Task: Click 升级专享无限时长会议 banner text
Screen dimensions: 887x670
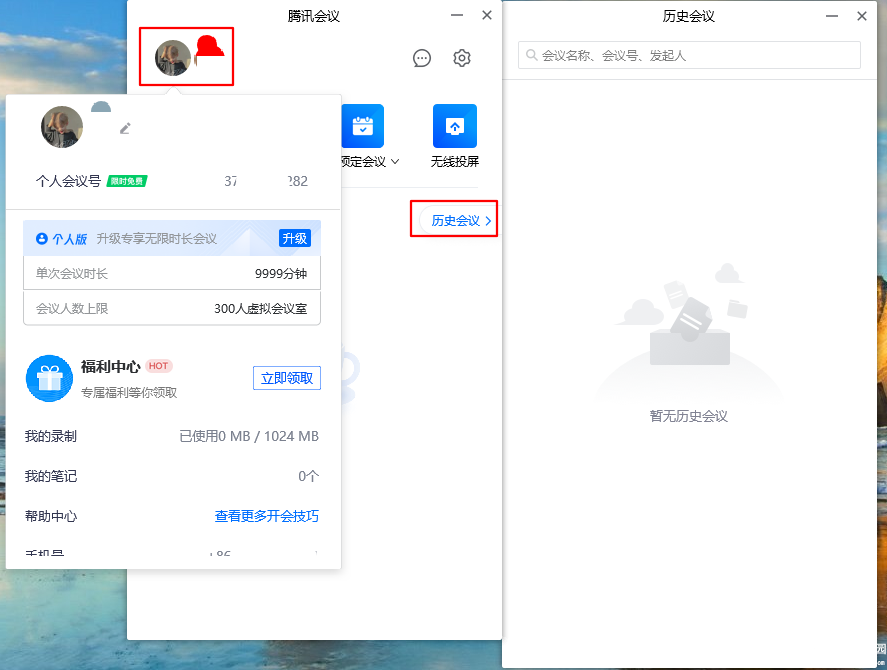Action: point(157,239)
